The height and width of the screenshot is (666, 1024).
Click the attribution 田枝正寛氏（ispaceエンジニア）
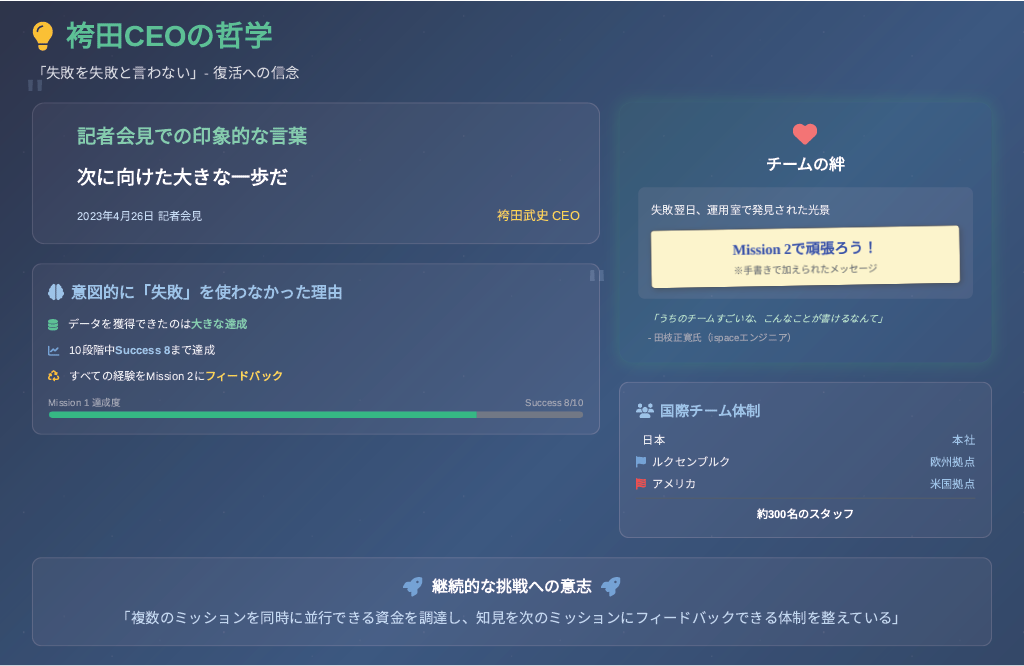pos(720,338)
